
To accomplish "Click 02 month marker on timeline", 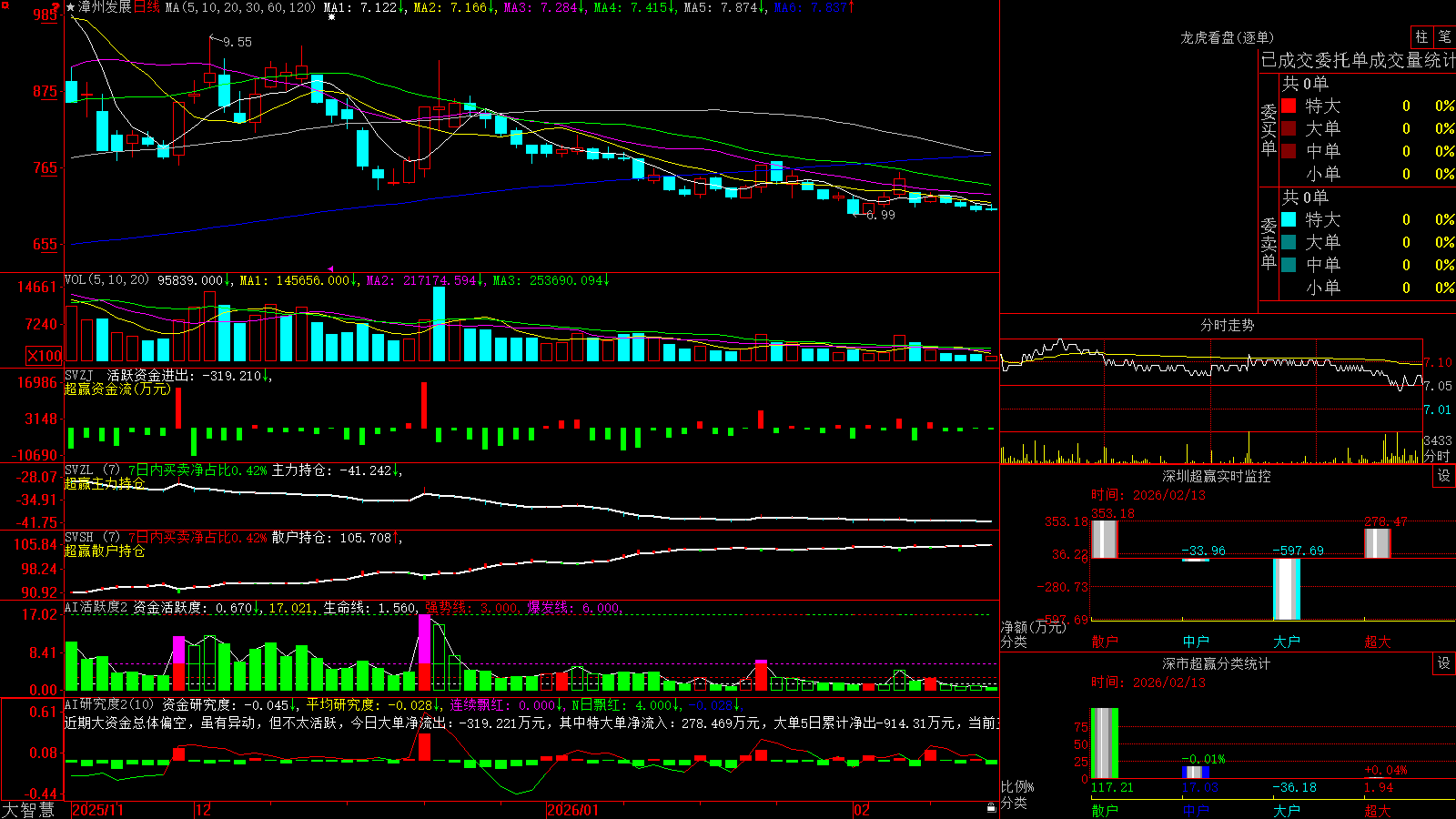I will [x=862, y=810].
